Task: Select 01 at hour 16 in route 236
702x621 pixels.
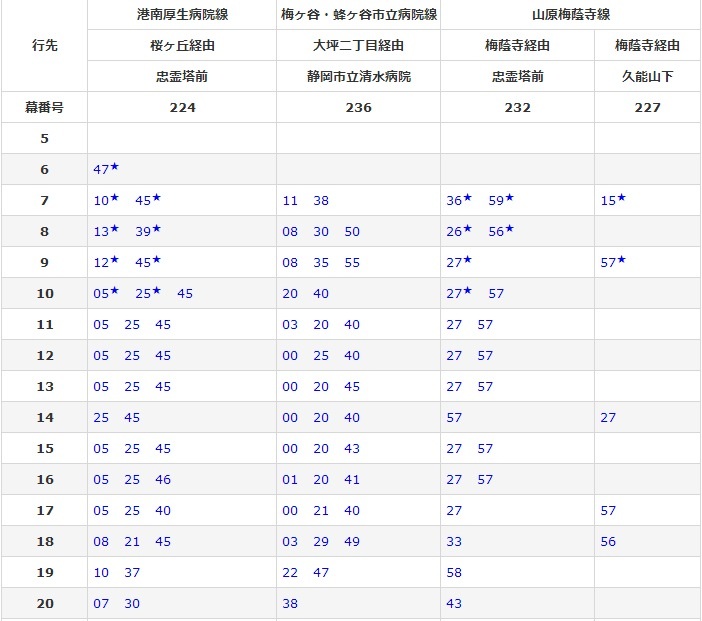Action: click(290, 480)
